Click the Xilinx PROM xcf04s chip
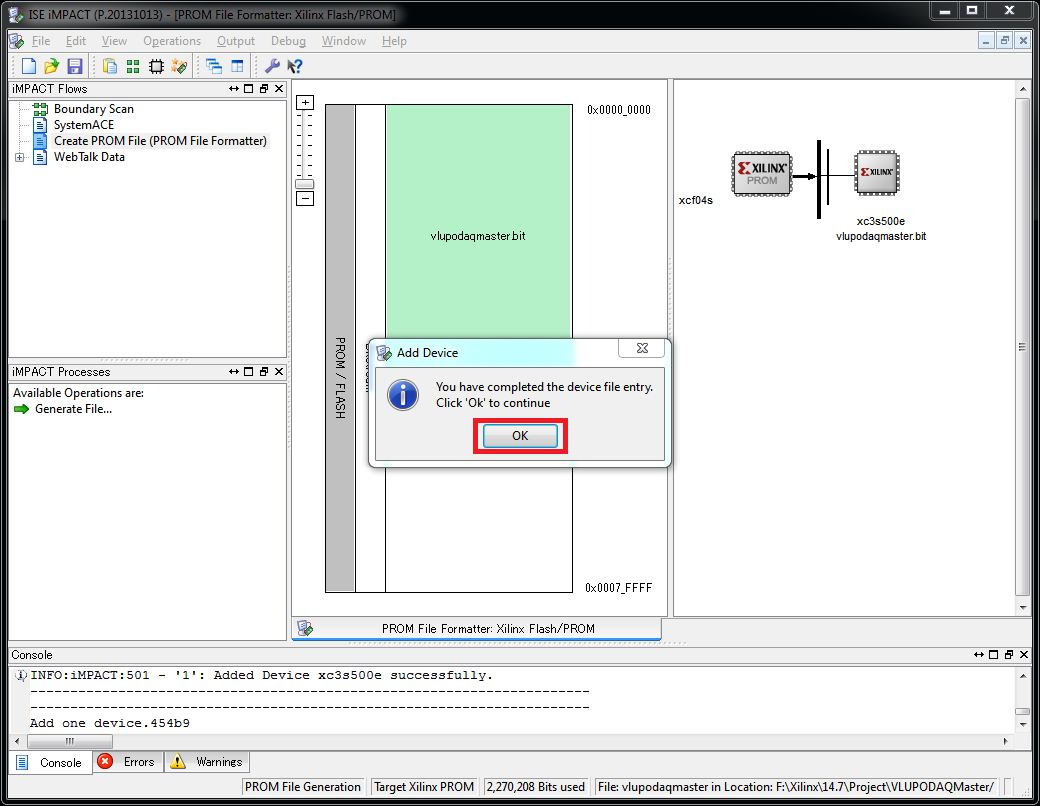The image size is (1040, 806). point(761,174)
